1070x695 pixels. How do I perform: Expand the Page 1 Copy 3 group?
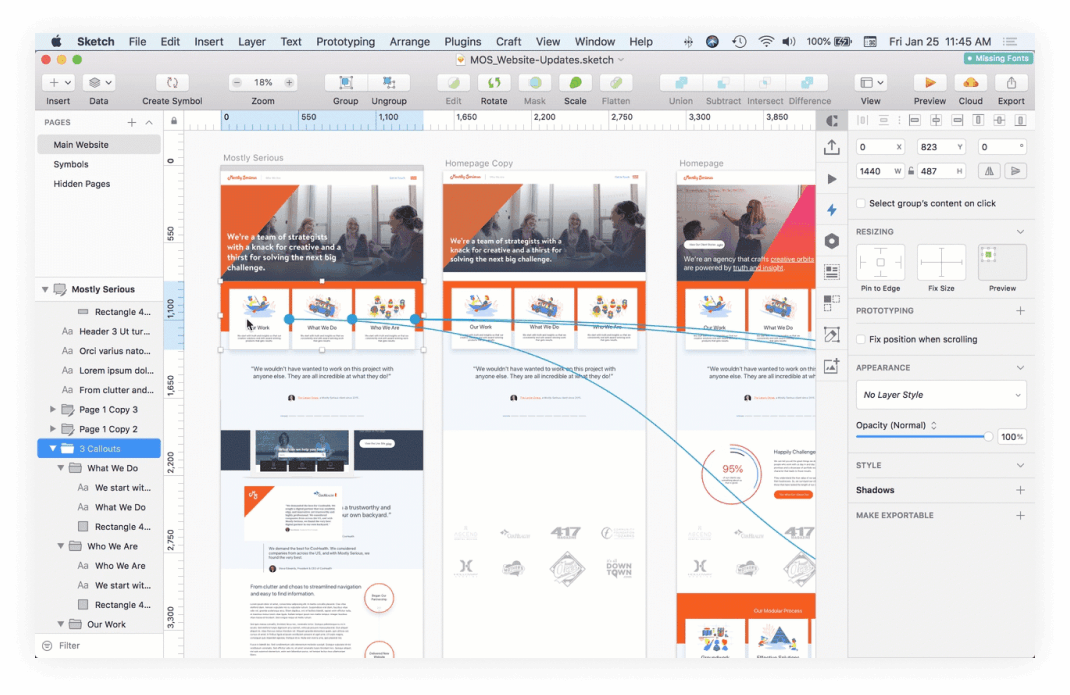53,410
